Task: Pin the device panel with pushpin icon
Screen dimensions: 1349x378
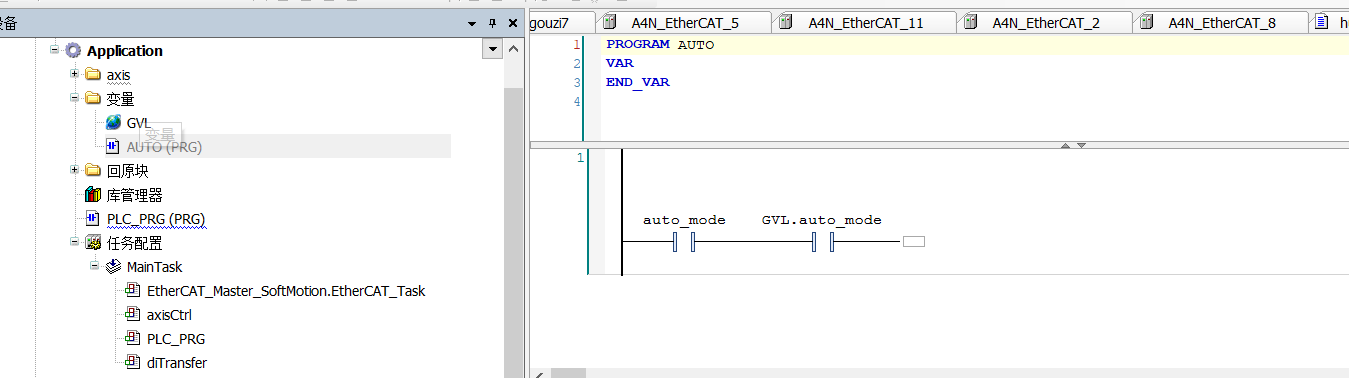Action: pyautogui.click(x=492, y=22)
